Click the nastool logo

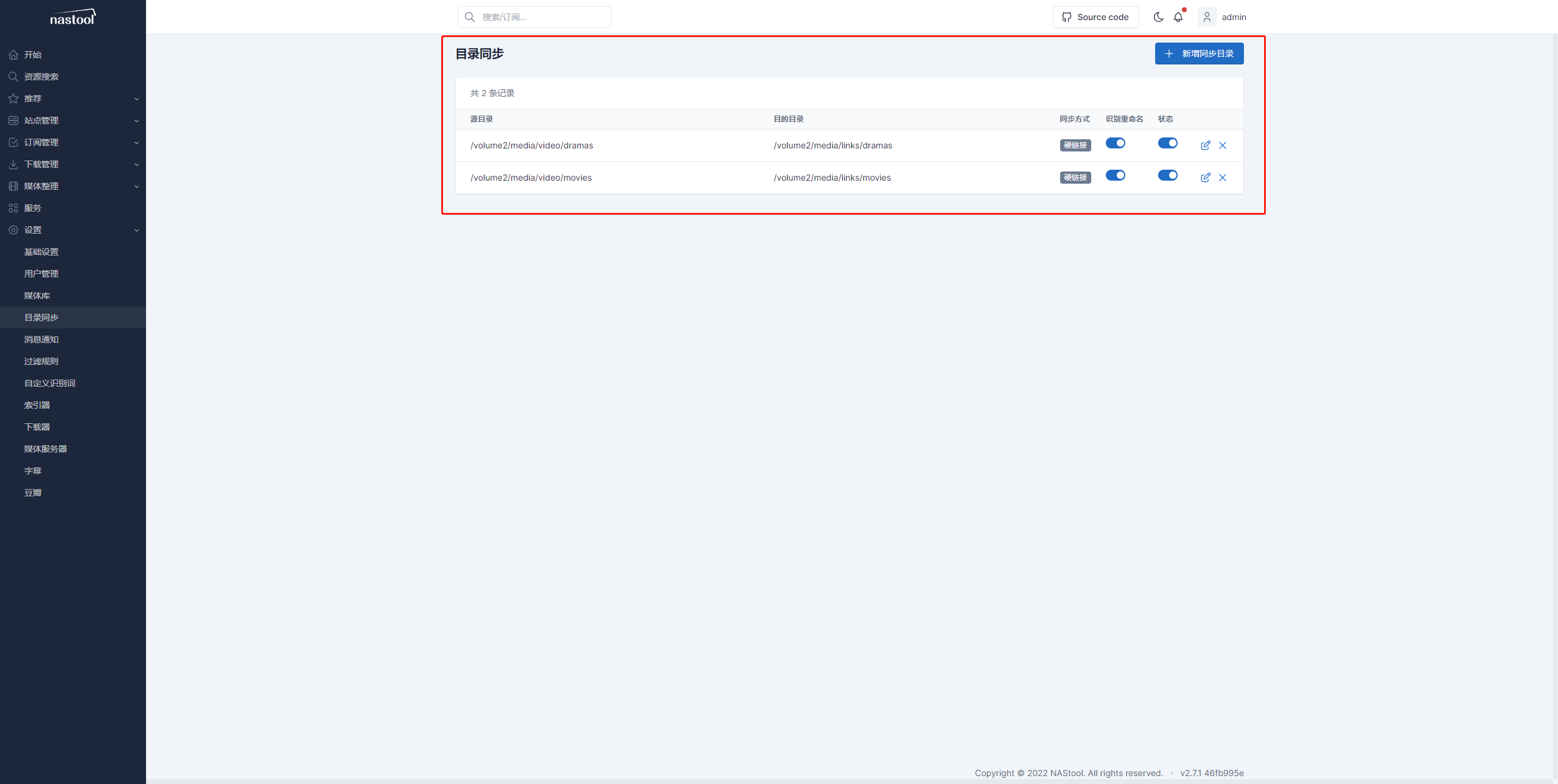click(x=72, y=17)
